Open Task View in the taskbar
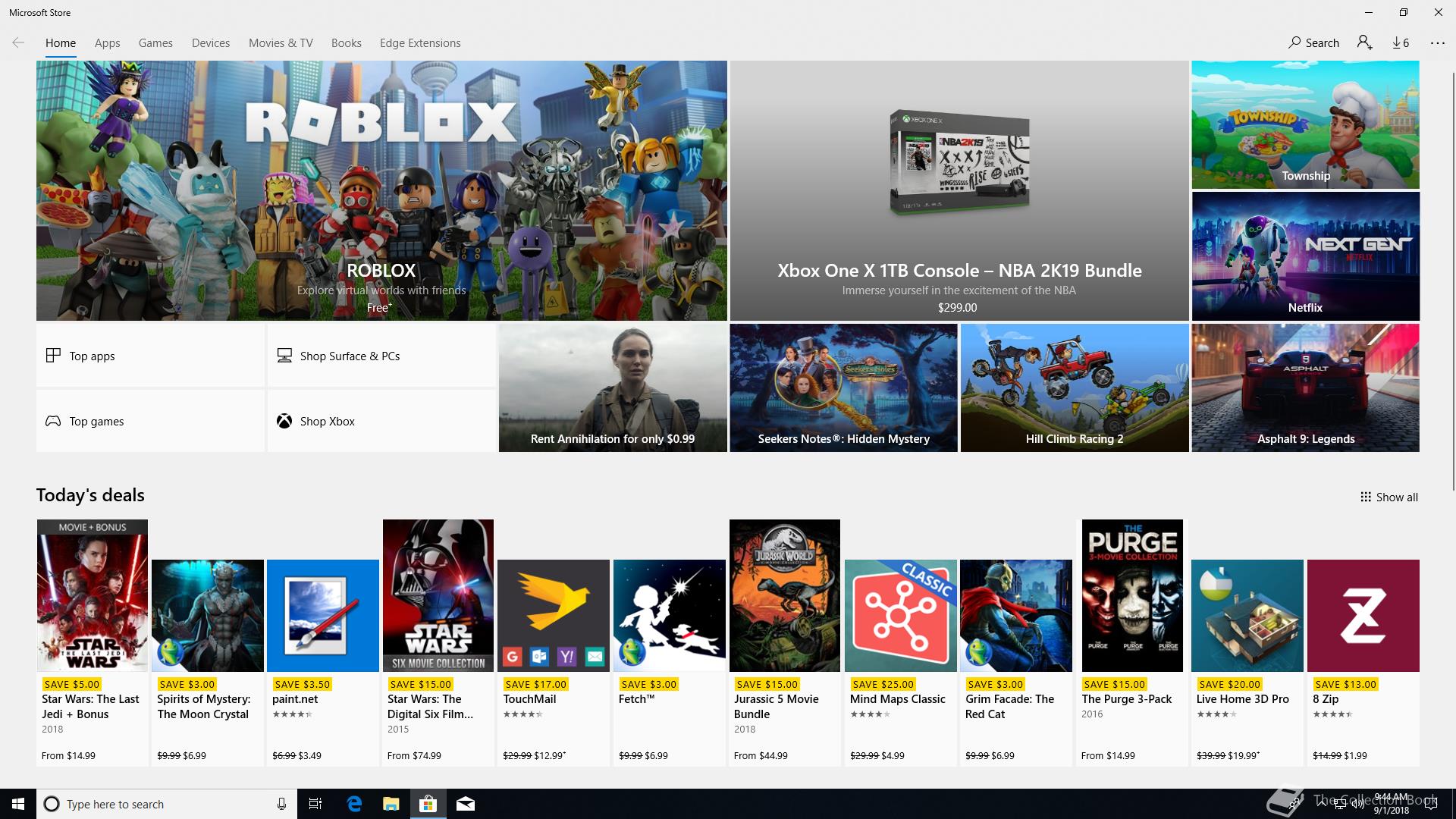This screenshot has height=819, width=1456. coord(315,804)
